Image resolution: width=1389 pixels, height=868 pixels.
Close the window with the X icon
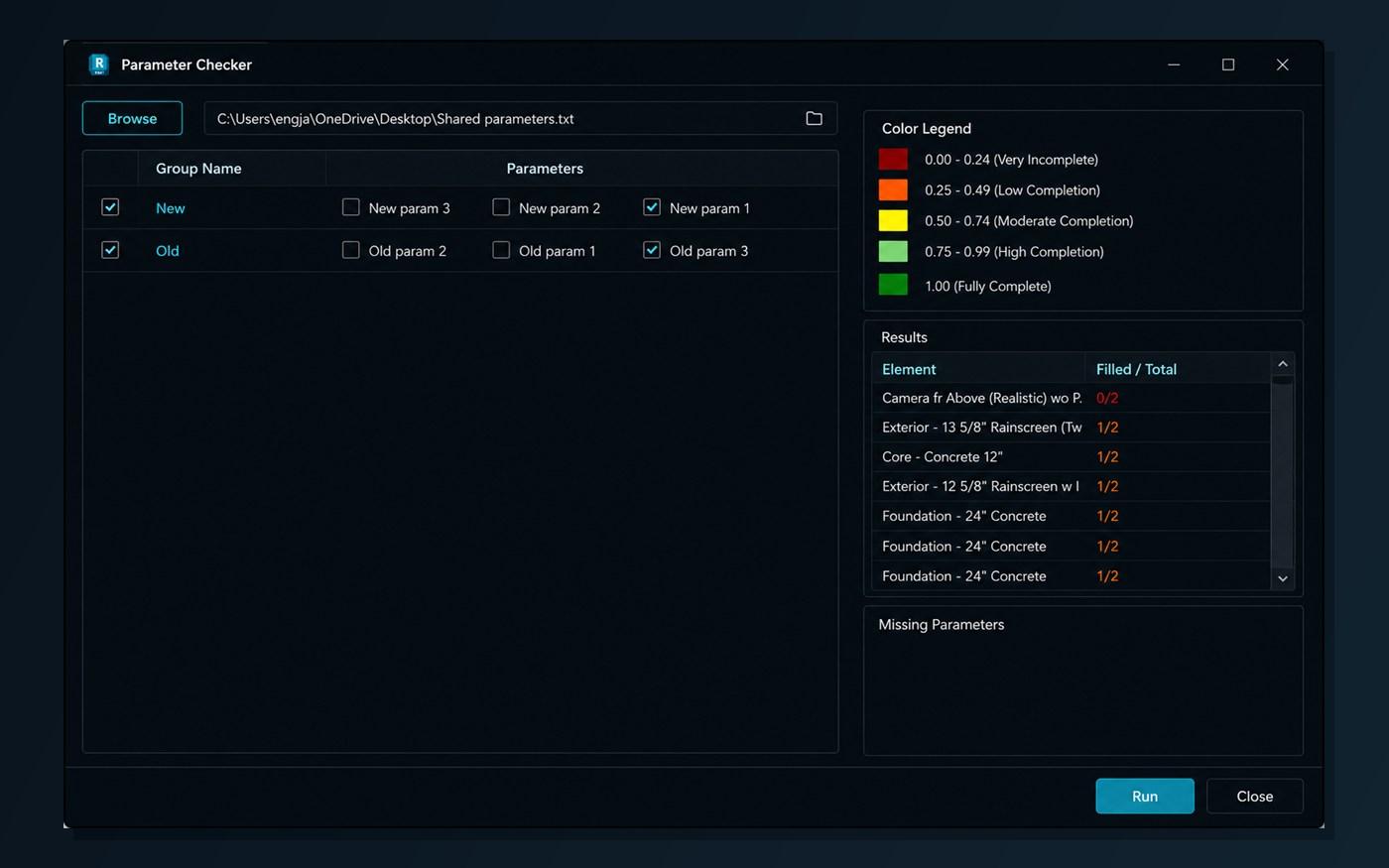coord(1283,64)
